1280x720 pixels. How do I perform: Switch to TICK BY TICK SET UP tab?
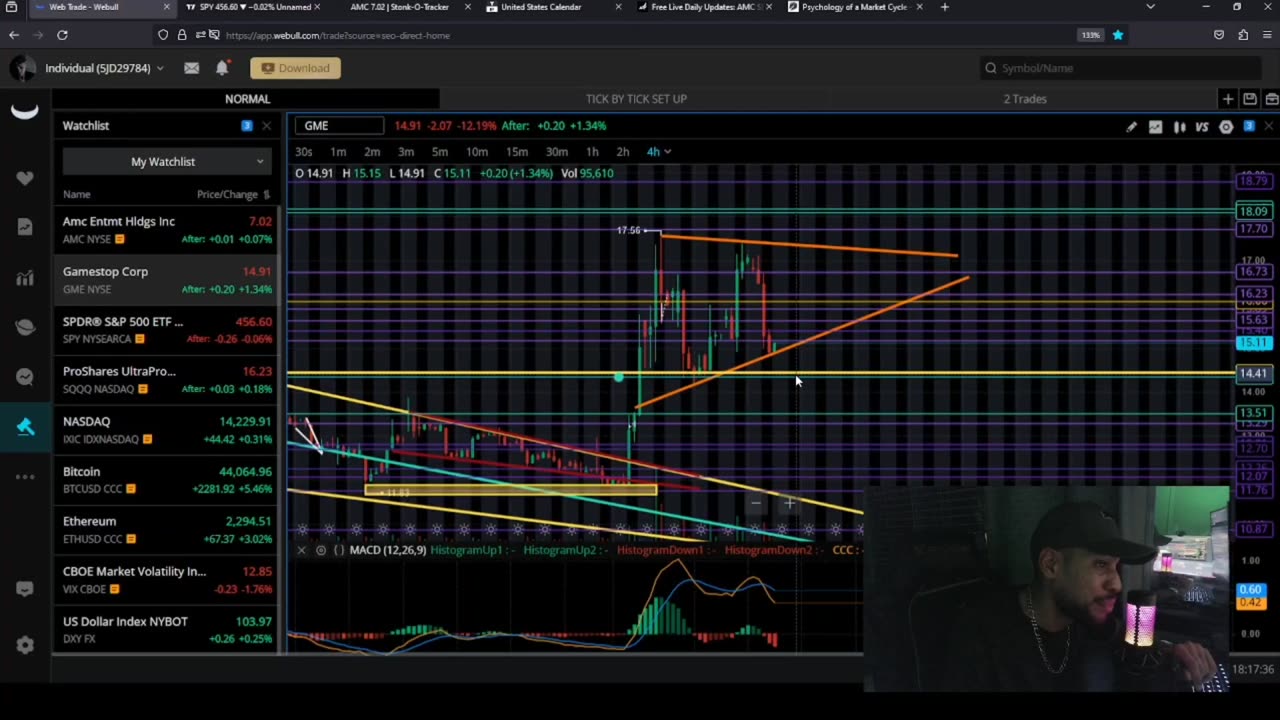(x=636, y=99)
